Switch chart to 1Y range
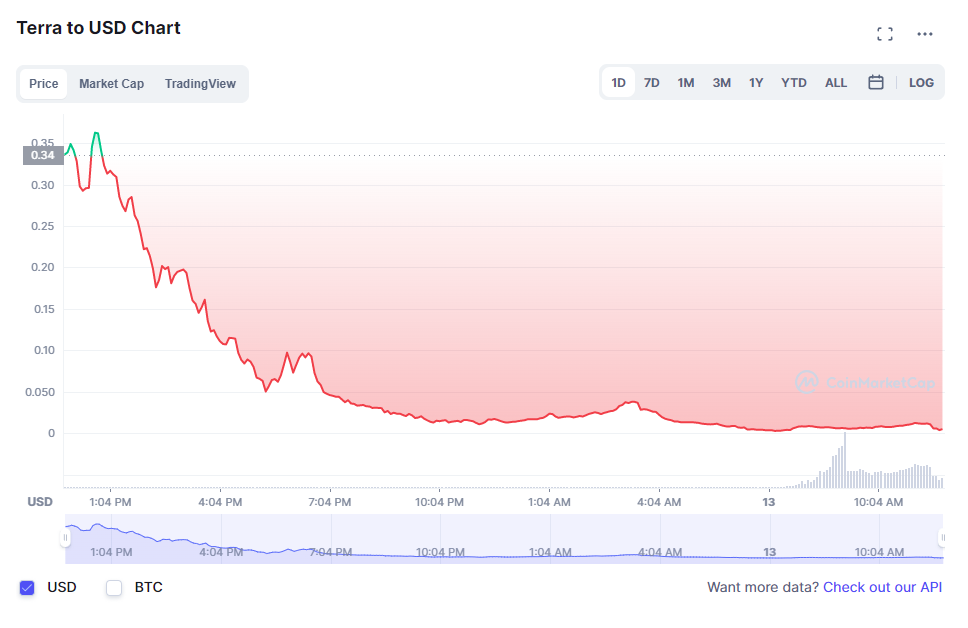The image size is (968, 628). click(756, 83)
